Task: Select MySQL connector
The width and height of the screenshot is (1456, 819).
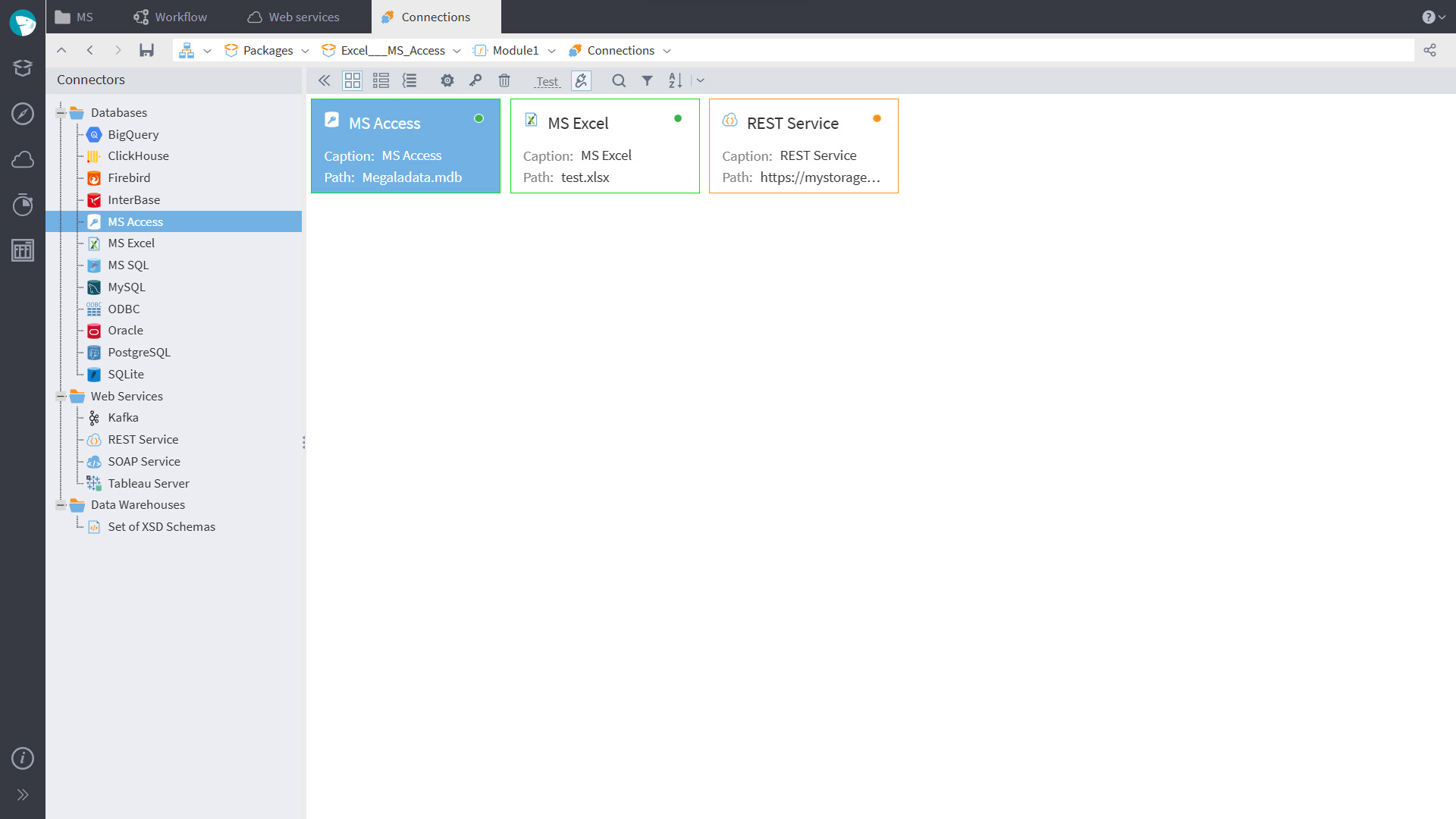Action: point(126,287)
